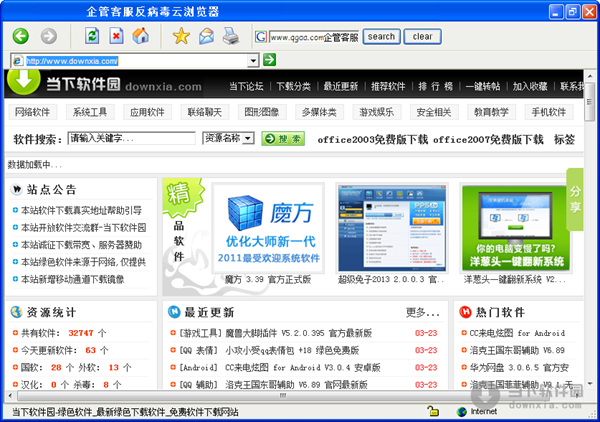Click the gray Forward arrow icon
Screen dimensions: 600x422
(49, 36)
